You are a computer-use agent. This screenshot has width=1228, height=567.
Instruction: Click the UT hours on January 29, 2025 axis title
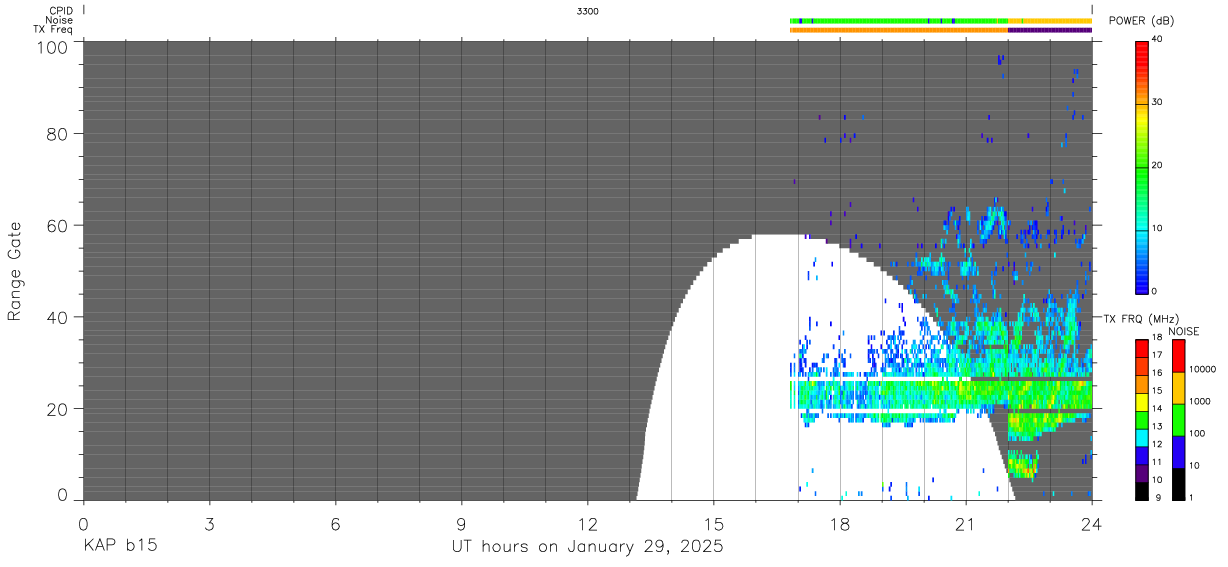tap(587, 548)
